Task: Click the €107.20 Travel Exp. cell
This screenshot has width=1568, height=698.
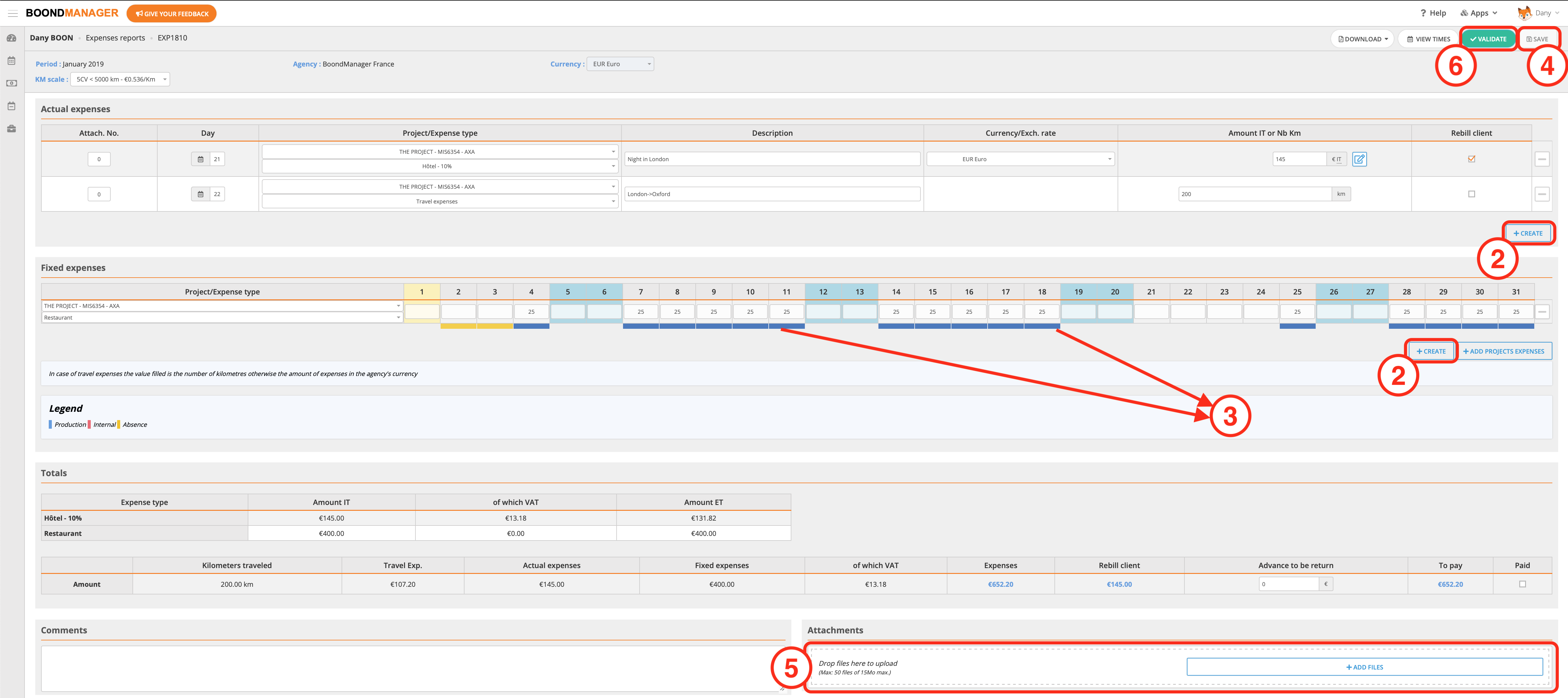Action: point(402,584)
